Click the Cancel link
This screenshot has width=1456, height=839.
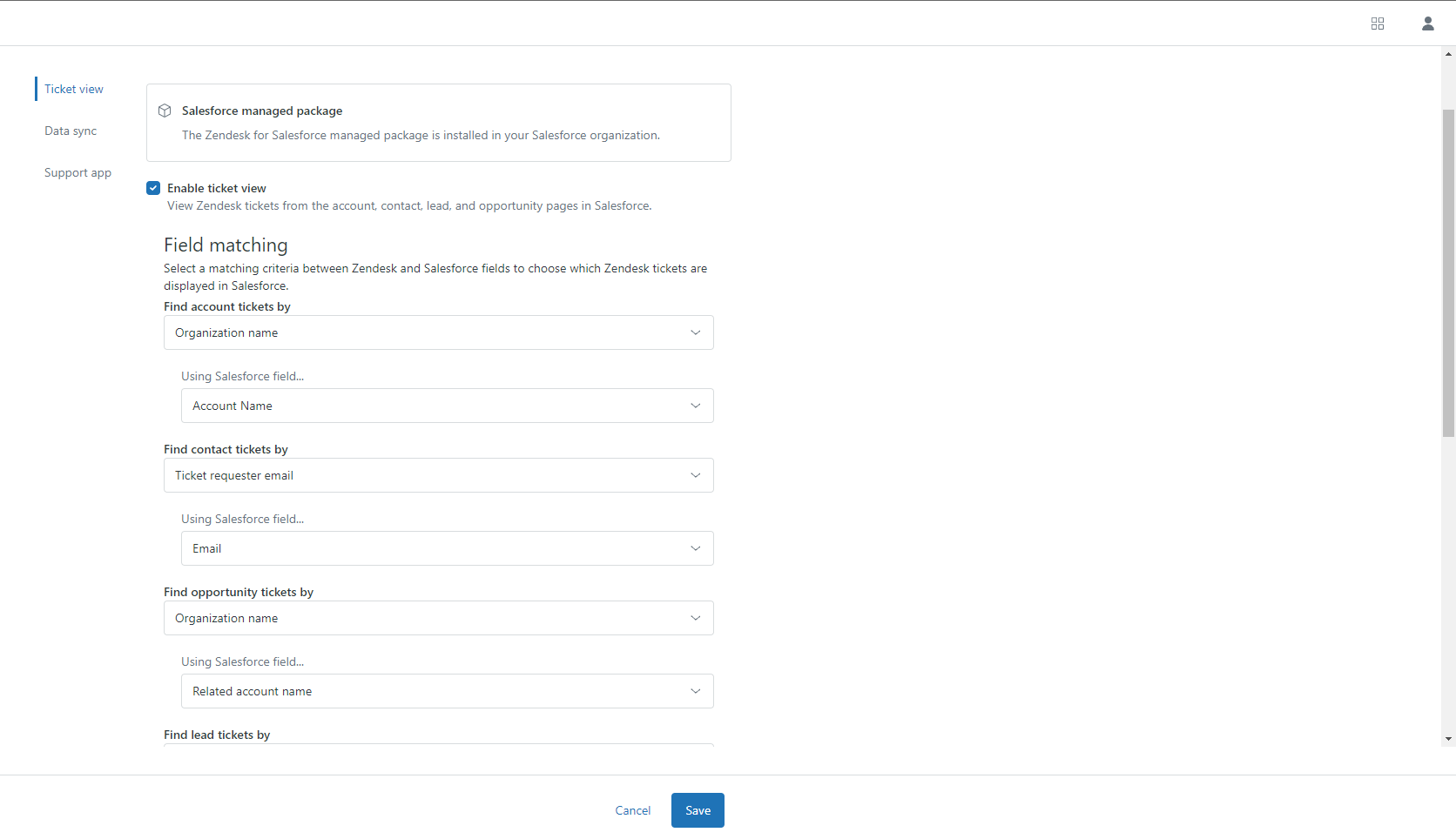pyautogui.click(x=632, y=810)
